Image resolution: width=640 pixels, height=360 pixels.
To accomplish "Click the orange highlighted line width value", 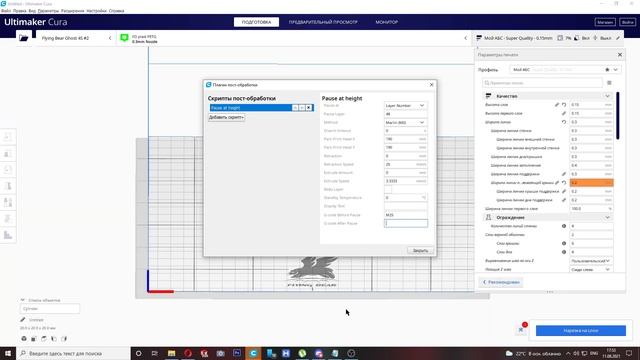I will tap(591, 182).
